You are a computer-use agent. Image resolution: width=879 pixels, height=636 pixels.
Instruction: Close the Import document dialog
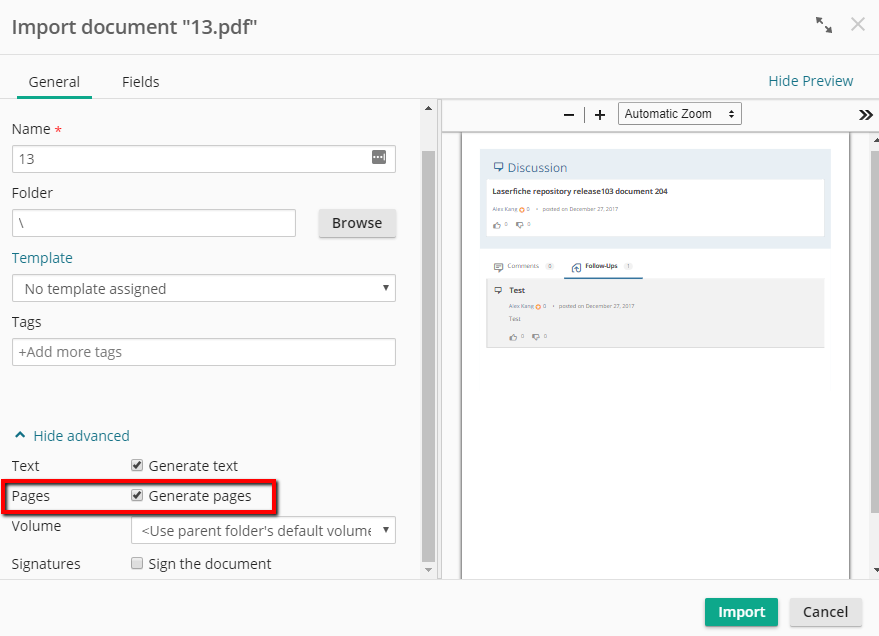coord(857,25)
